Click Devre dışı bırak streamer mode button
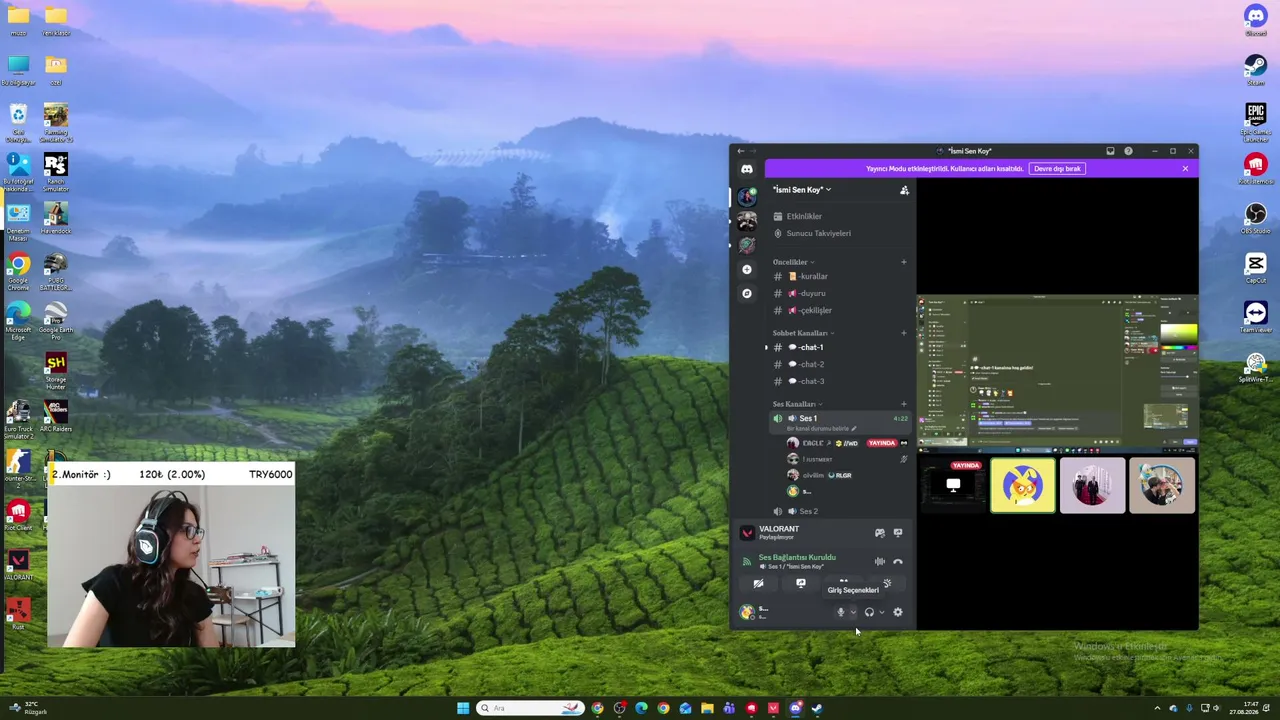This screenshot has height=720, width=1280. coord(1057,169)
